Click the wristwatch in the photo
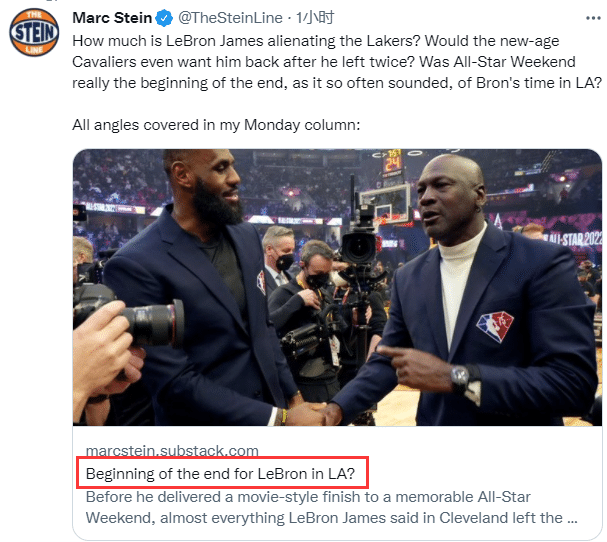Image resolution: width=607 pixels, height=542 pixels. coord(460,375)
